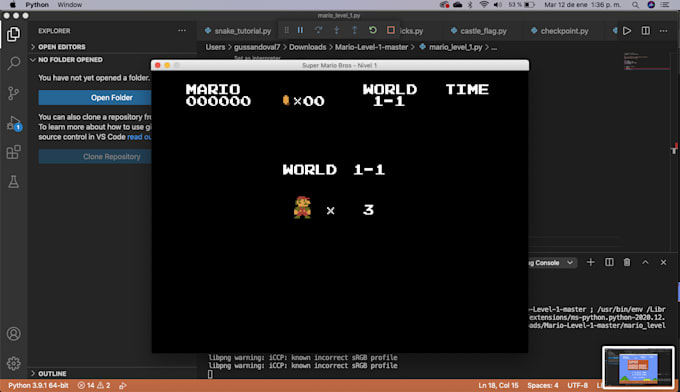Switch to castle_flag.py tab

(x=479, y=31)
